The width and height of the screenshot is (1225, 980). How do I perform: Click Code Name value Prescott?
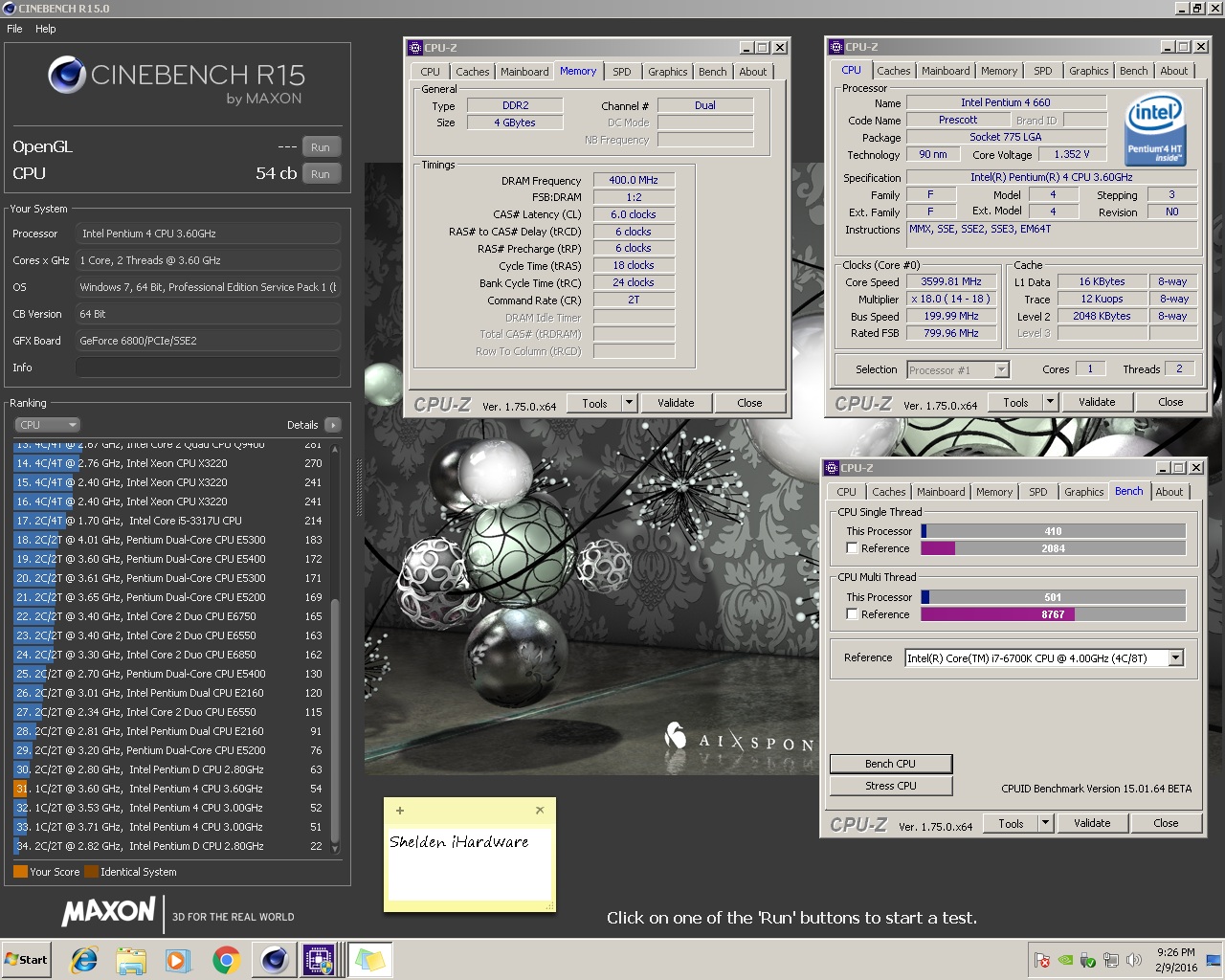pyautogui.click(x=958, y=120)
